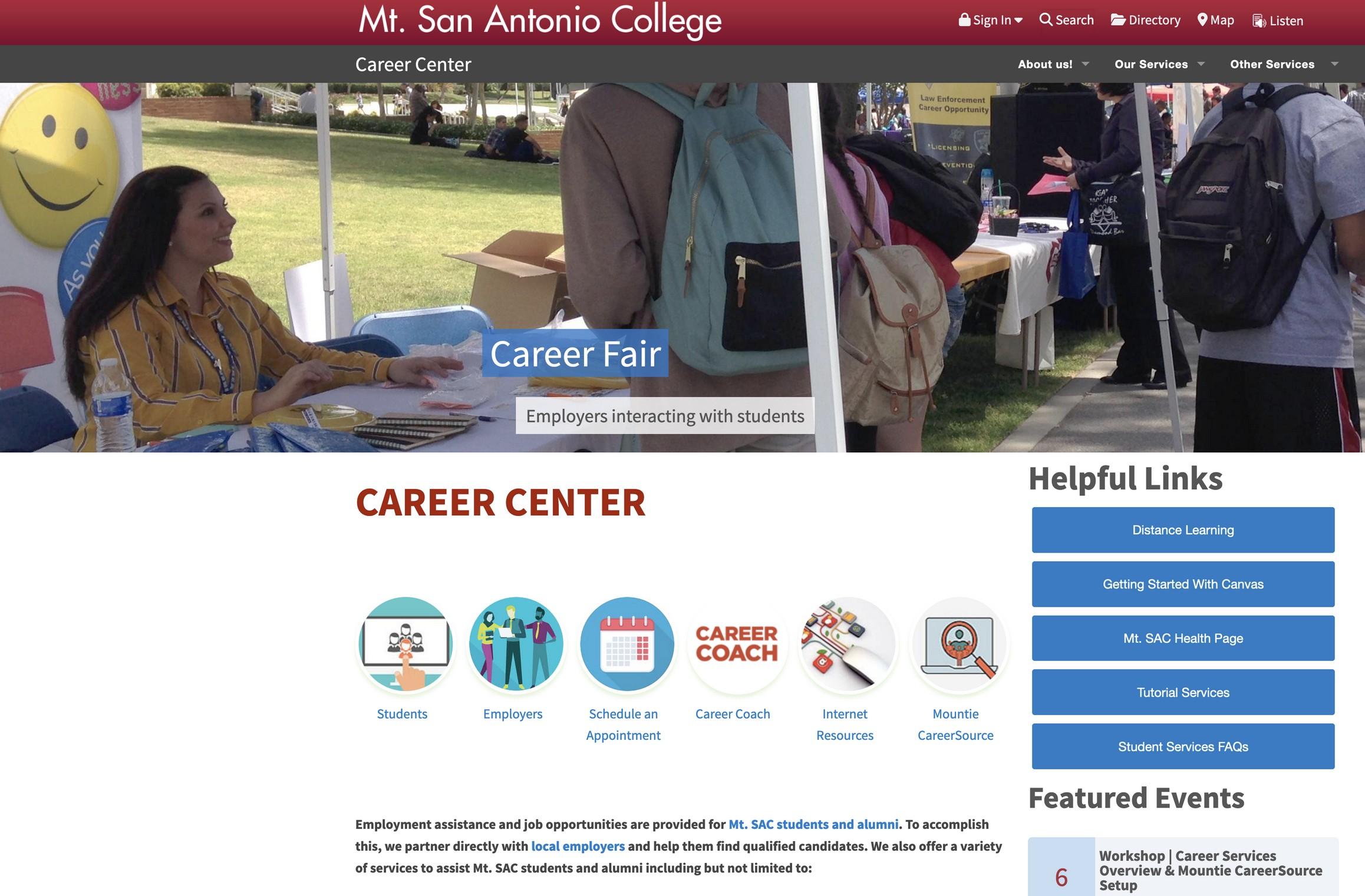Open the Mountie CareerSource magnifier icon
Screen dimensions: 1365x896
tap(959, 644)
